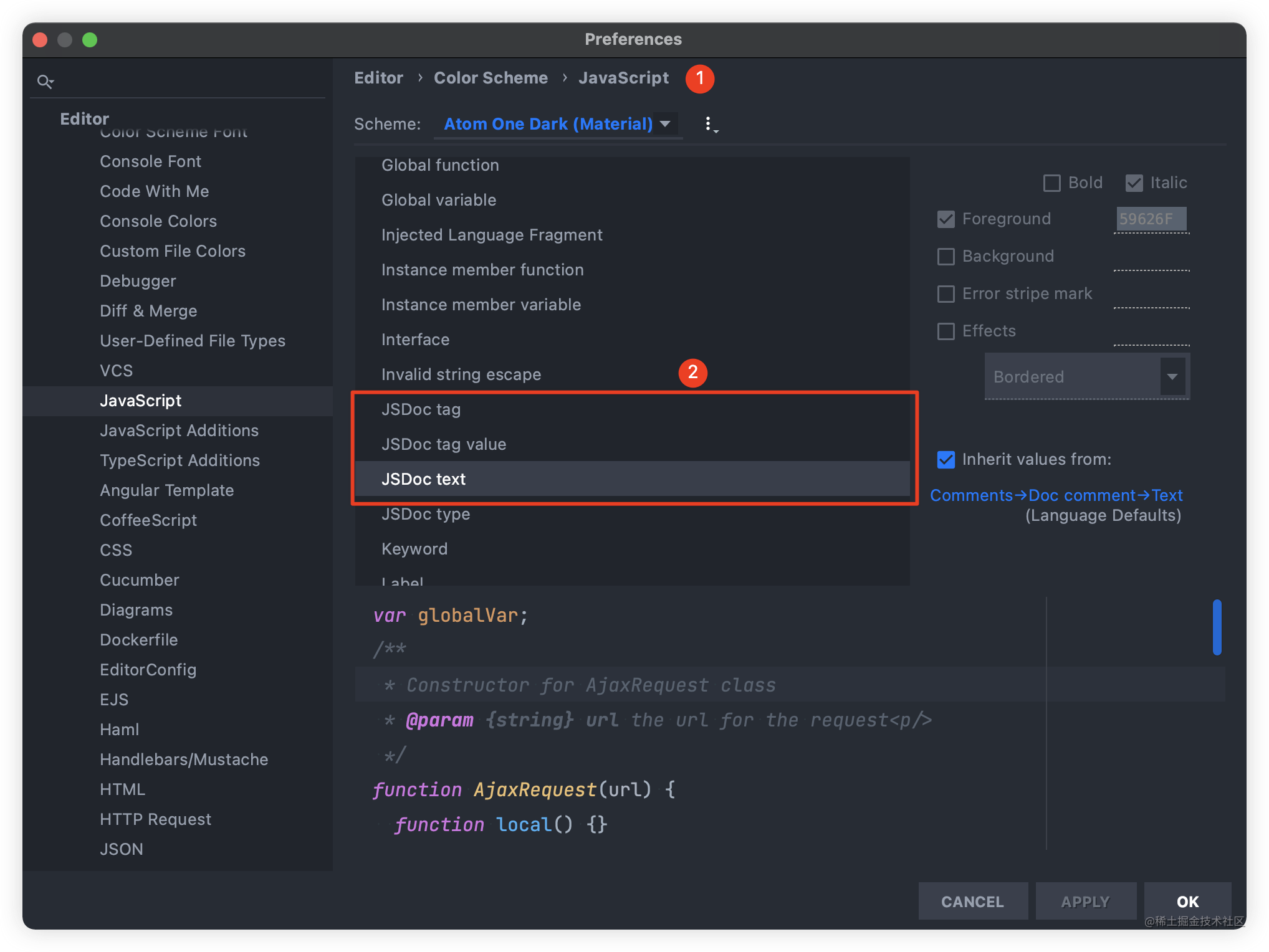This screenshot has width=1269, height=952.
Task: Toggle the Italic checkbox
Action: [1134, 183]
